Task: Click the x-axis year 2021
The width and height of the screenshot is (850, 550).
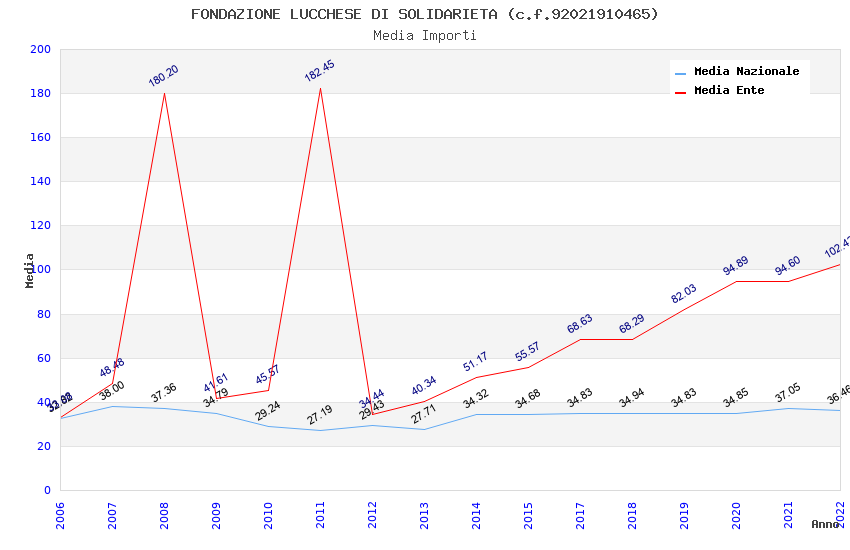Action: (789, 516)
